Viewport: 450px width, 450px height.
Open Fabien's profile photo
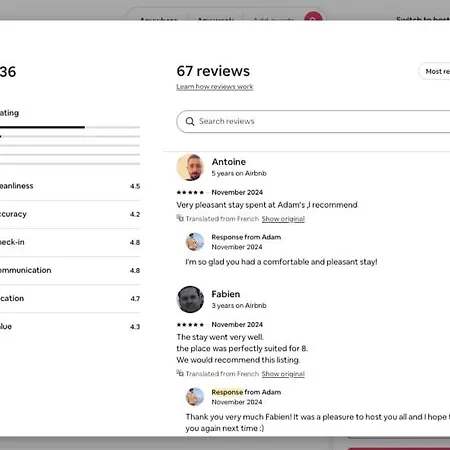(190, 299)
